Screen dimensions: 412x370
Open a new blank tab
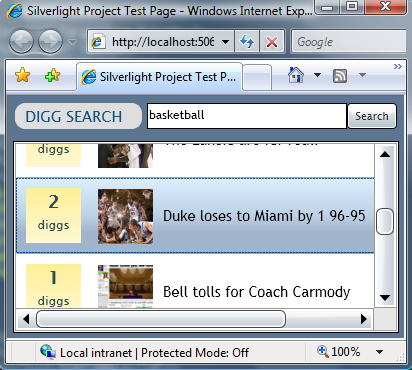[x=257, y=77]
